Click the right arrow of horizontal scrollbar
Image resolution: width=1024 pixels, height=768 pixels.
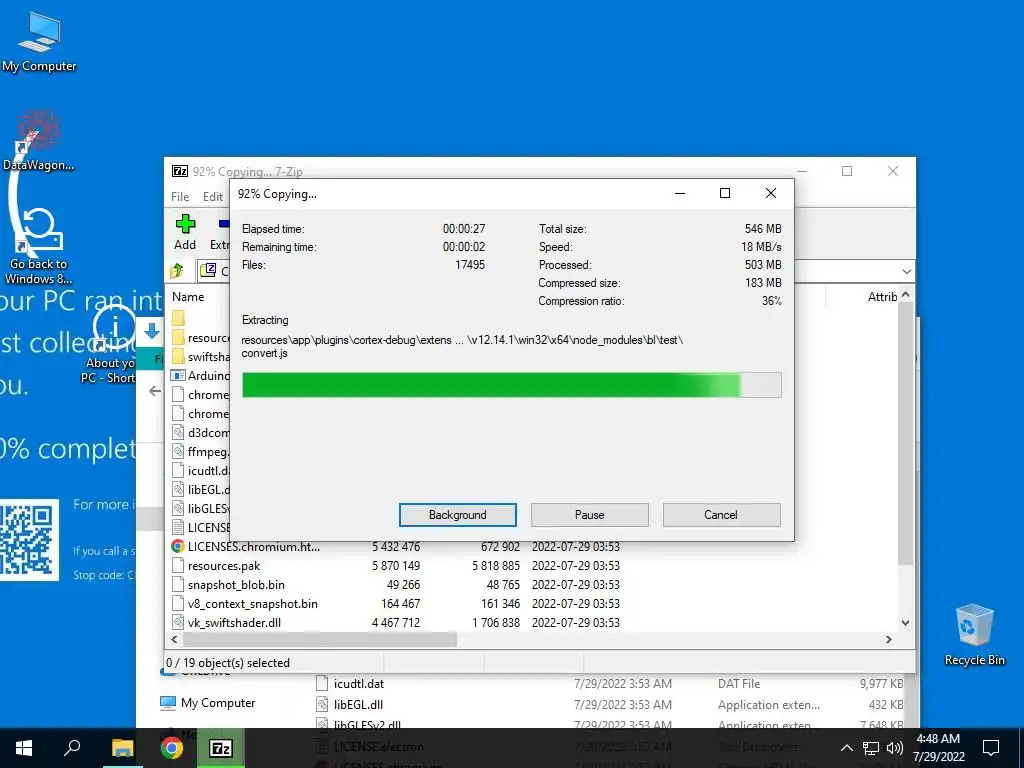click(x=888, y=639)
